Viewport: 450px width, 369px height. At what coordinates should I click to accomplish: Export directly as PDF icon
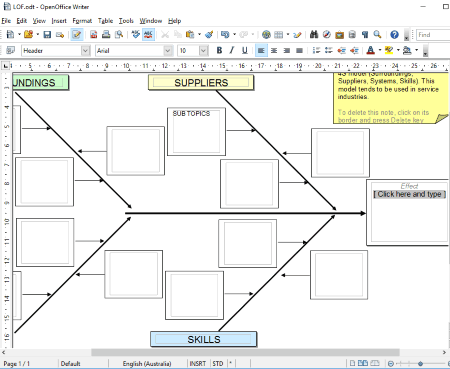94,34
